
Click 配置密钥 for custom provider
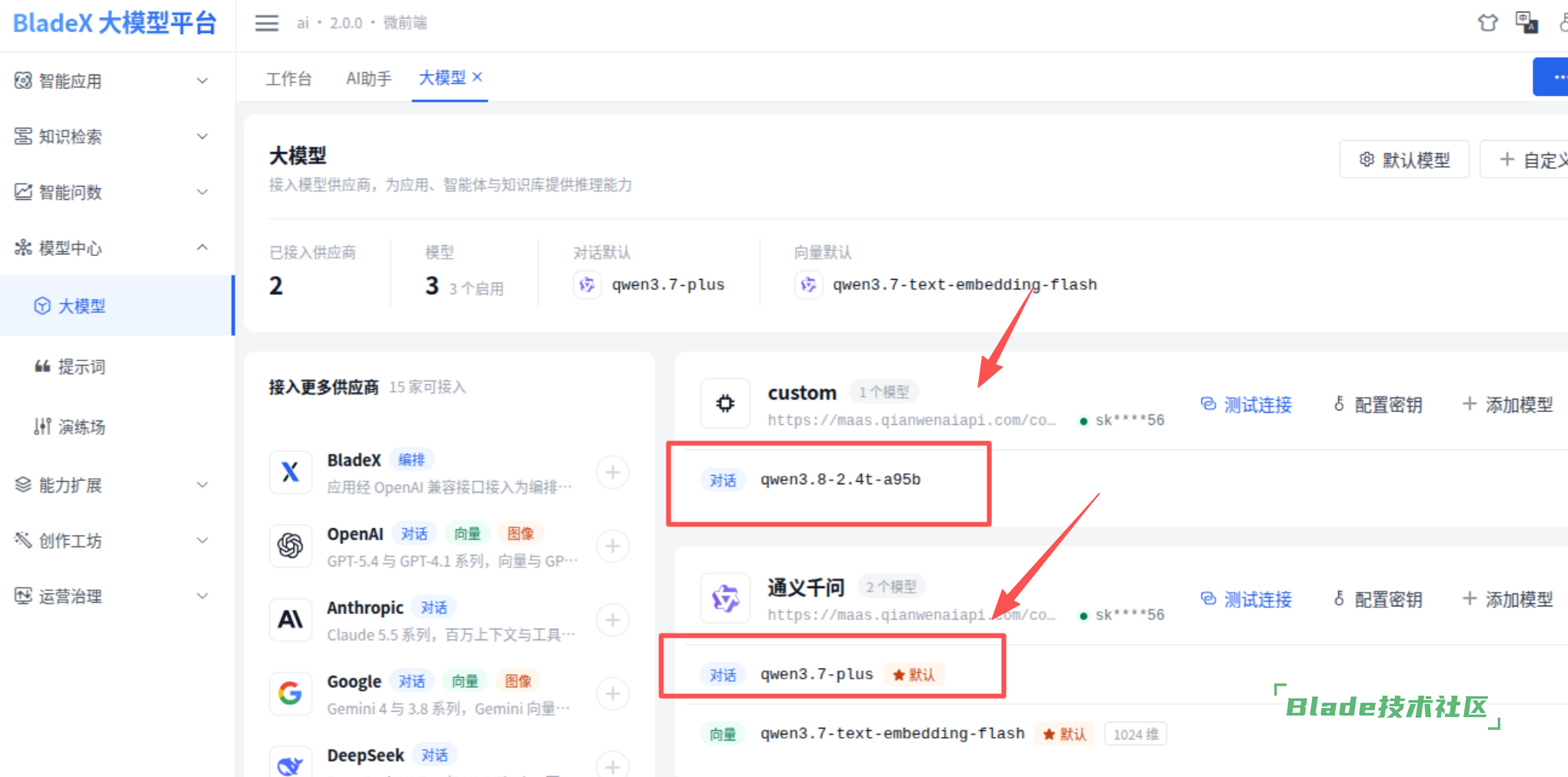pyautogui.click(x=1378, y=404)
